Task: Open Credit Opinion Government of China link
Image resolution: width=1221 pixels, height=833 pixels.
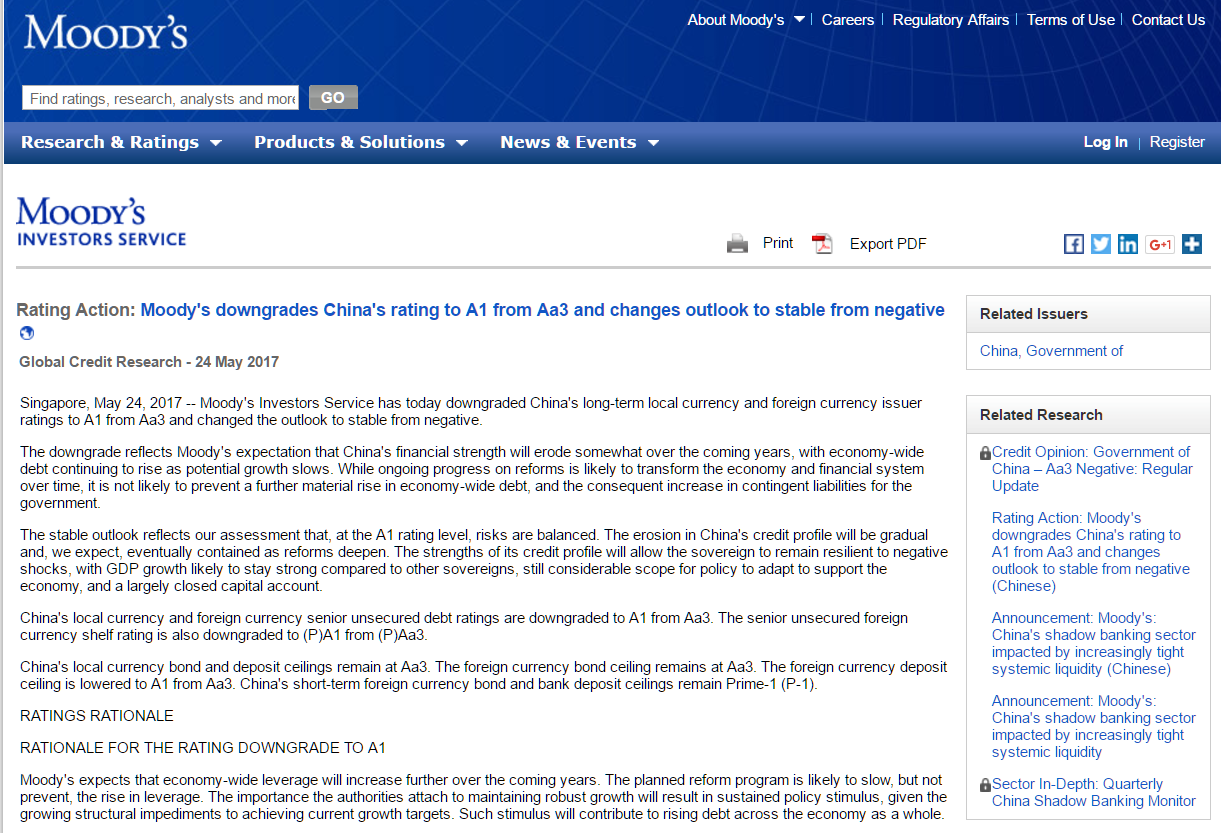Action: tap(1092, 469)
